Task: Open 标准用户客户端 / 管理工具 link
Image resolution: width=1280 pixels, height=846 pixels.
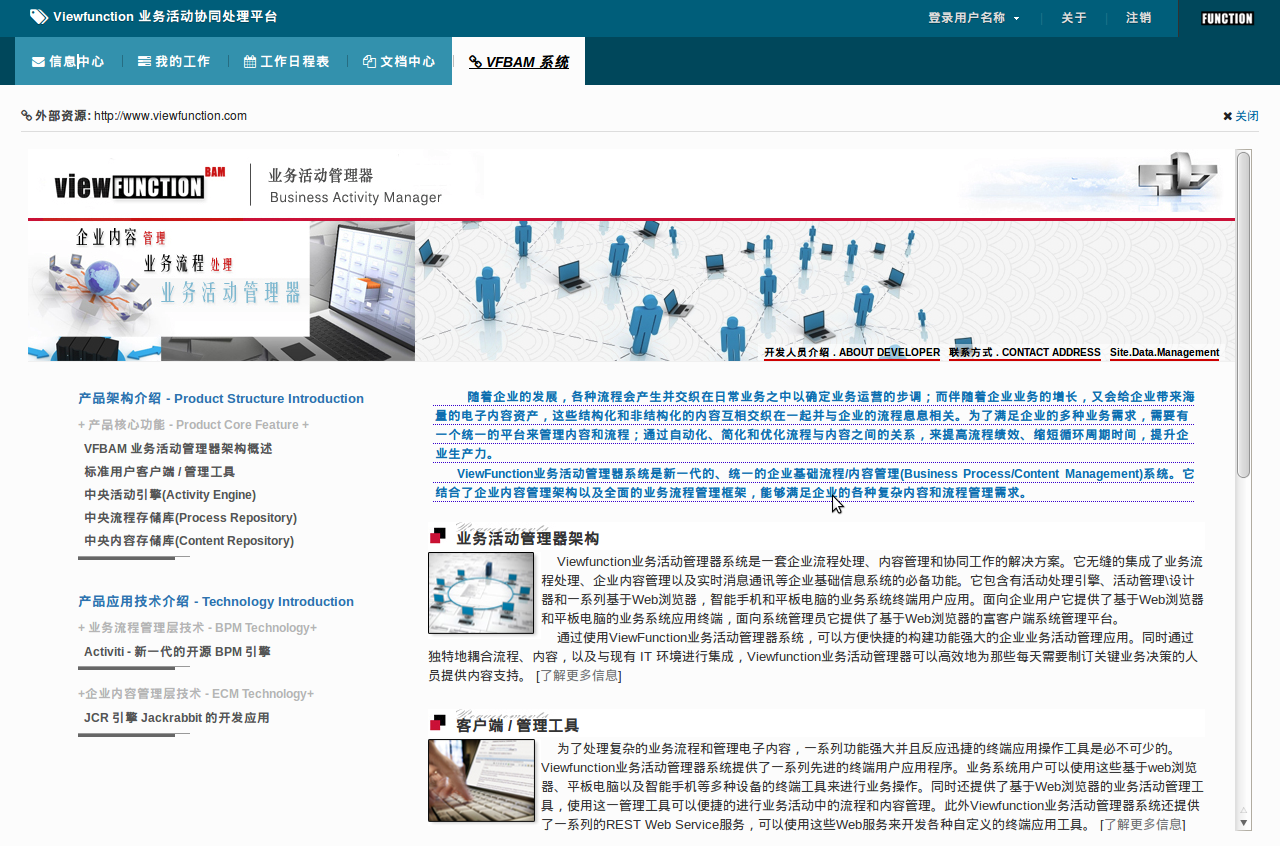Action: (160, 472)
